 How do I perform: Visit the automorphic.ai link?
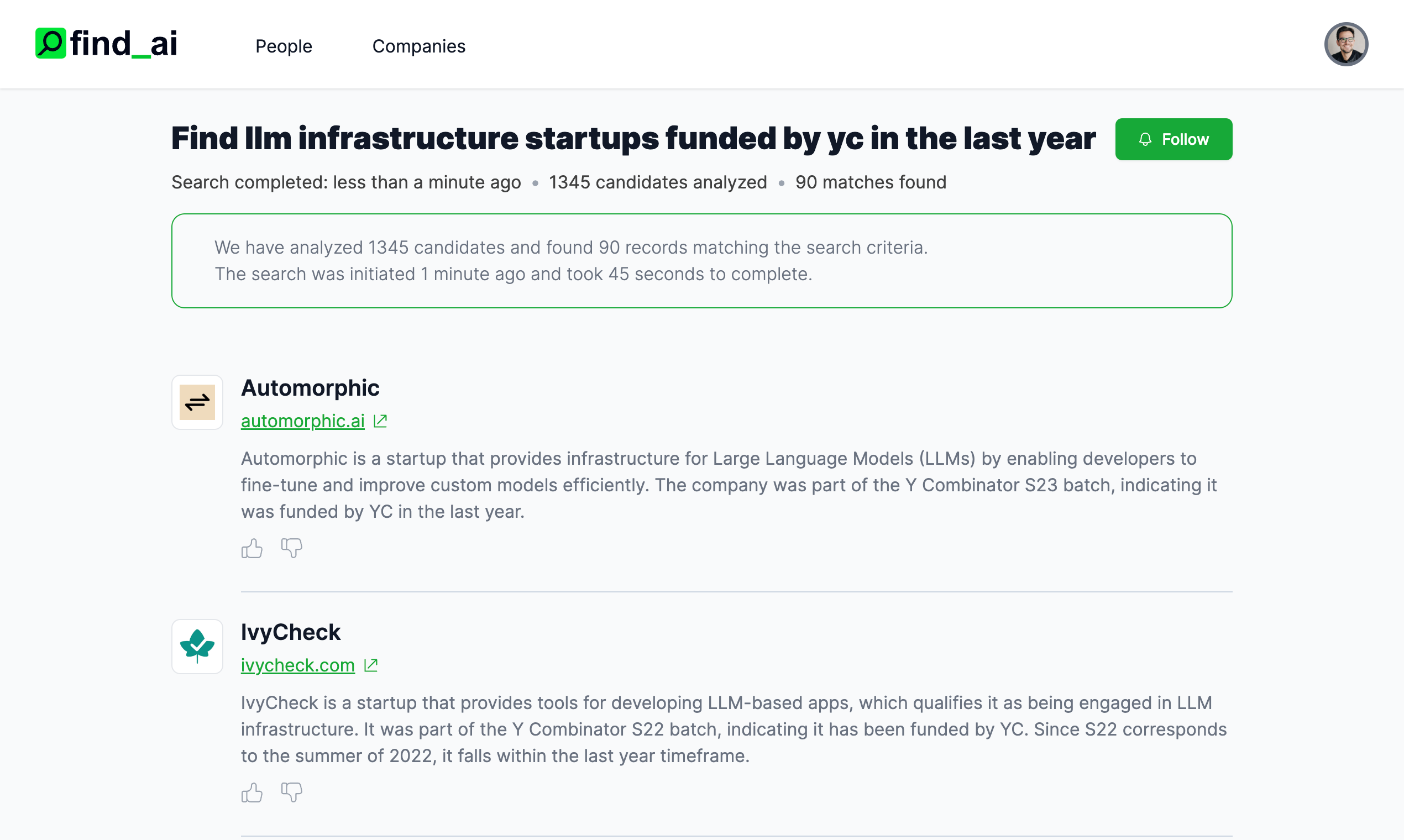302,421
